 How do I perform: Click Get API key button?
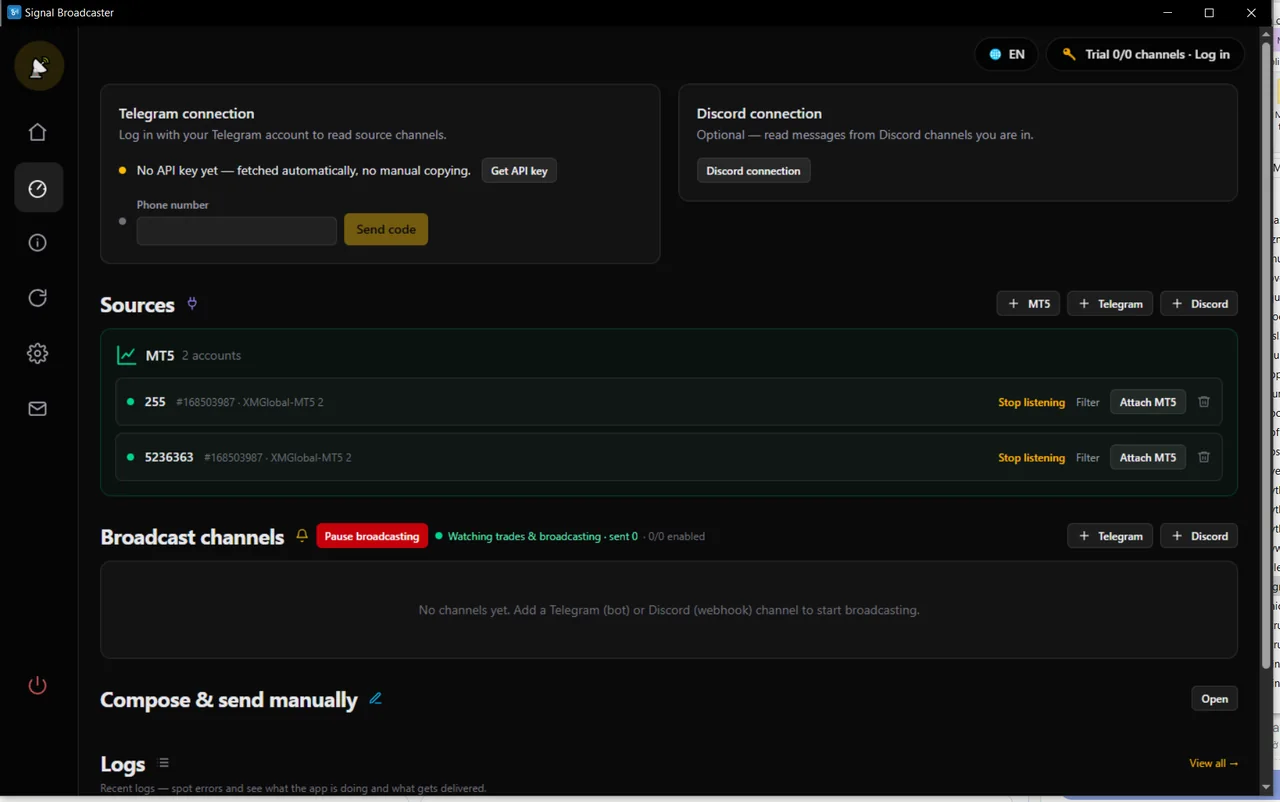[x=519, y=171]
